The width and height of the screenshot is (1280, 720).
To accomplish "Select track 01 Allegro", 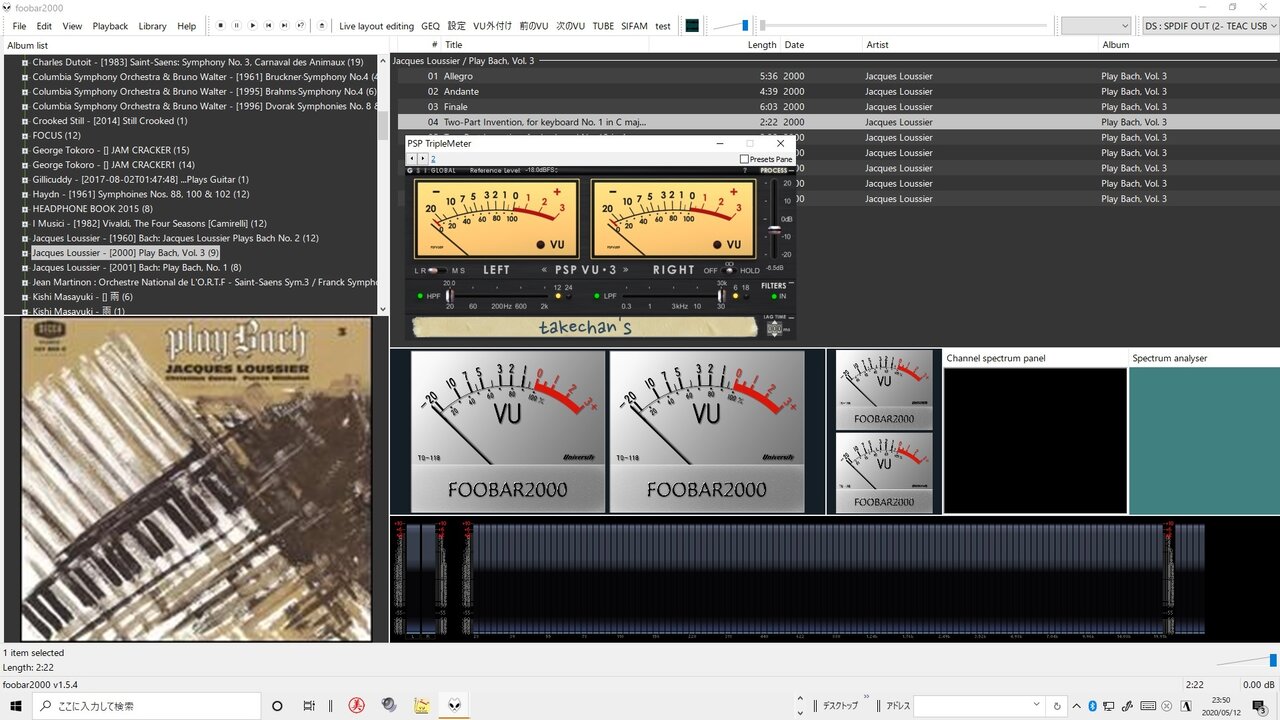I will [838, 76].
